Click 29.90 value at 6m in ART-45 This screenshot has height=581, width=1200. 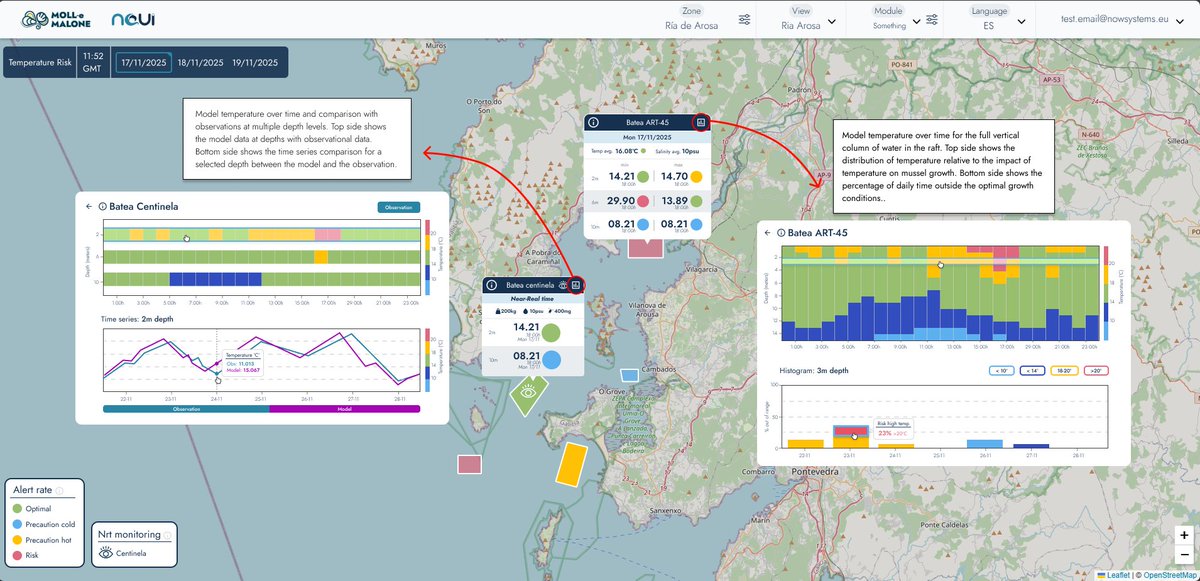click(622, 200)
